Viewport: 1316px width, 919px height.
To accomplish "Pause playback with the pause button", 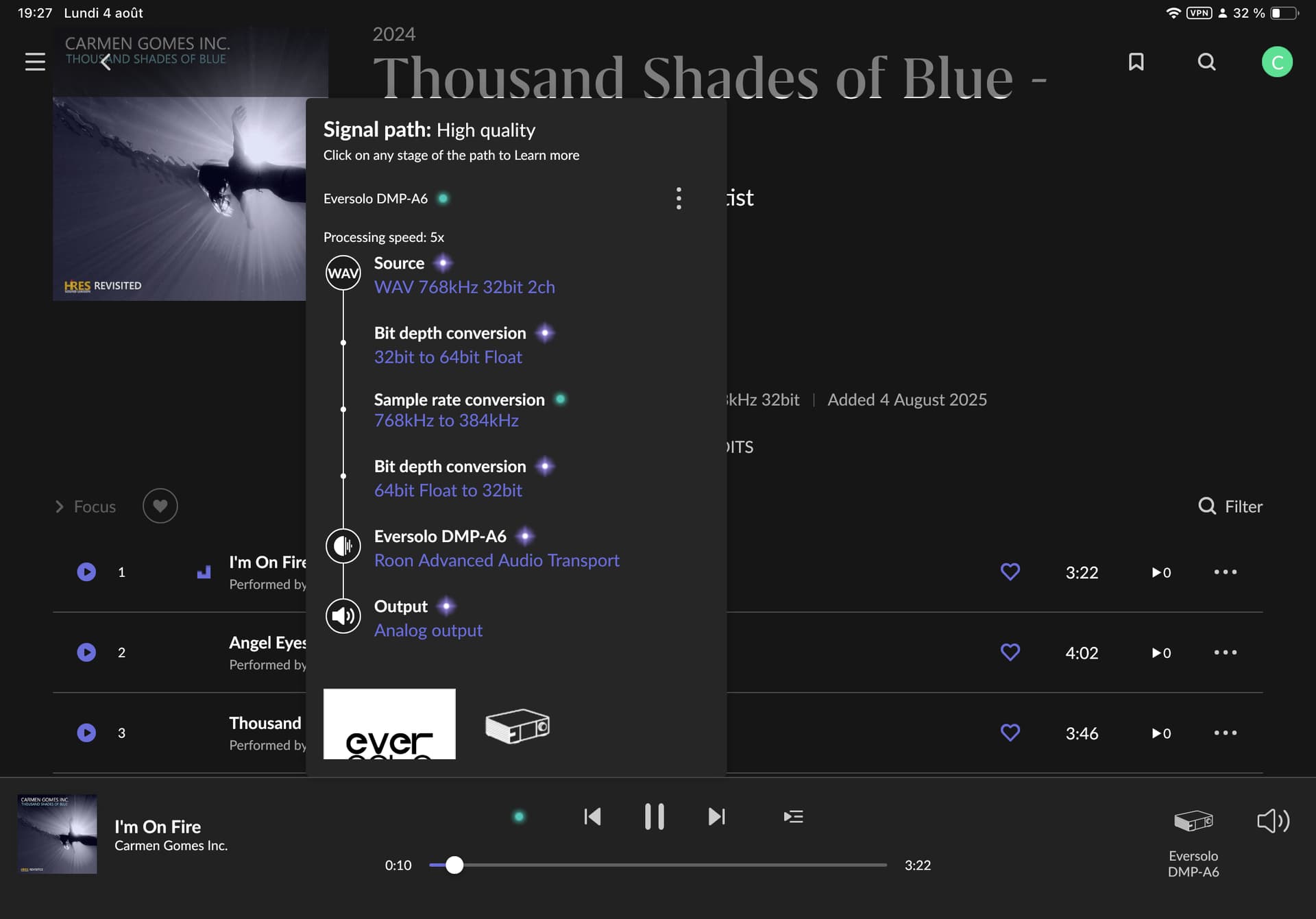I will [654, 816].
